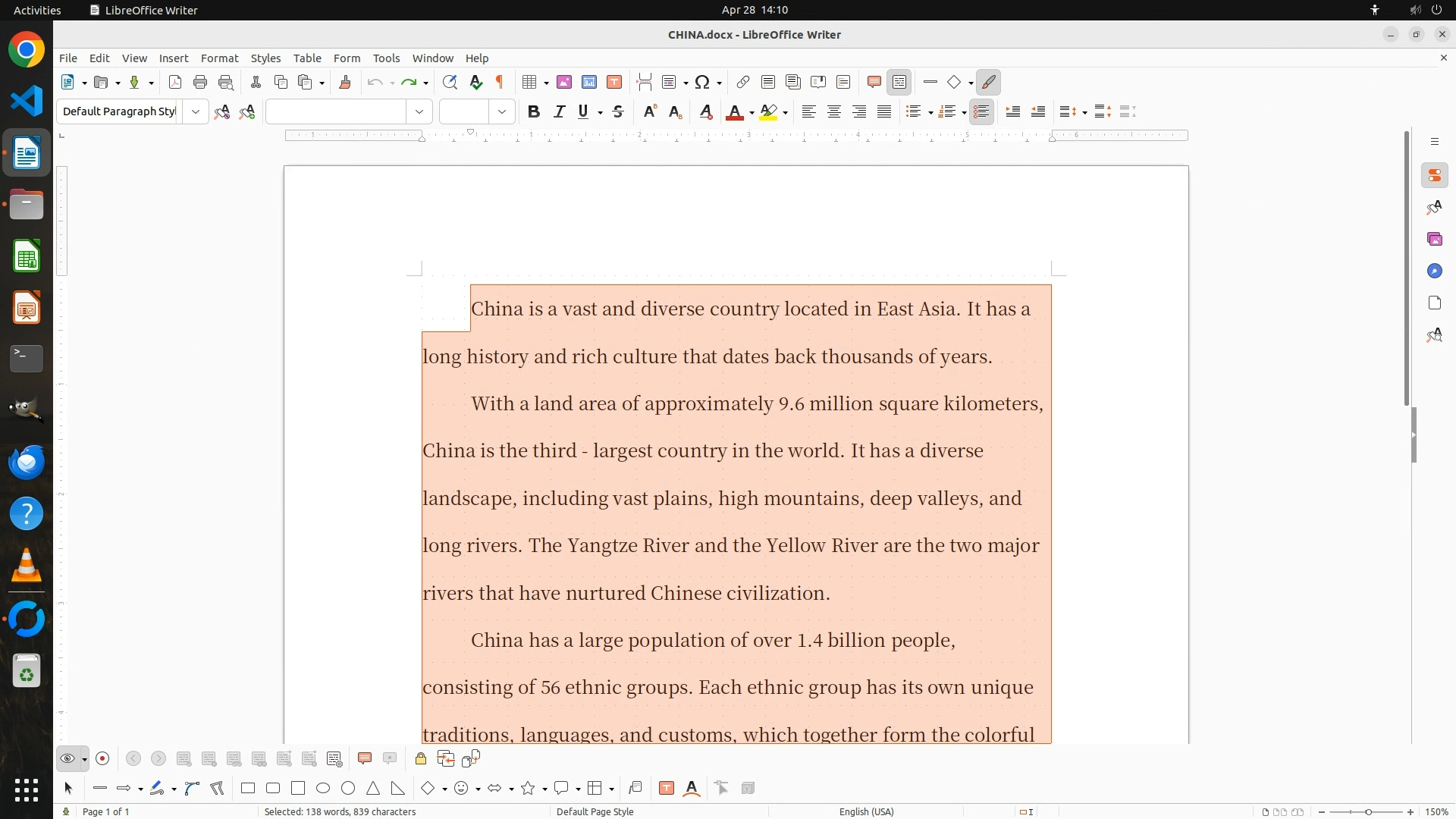Viewport: 1456px width, 819px height.
Task: Open the Tools menu
Action: coord(386,58)
